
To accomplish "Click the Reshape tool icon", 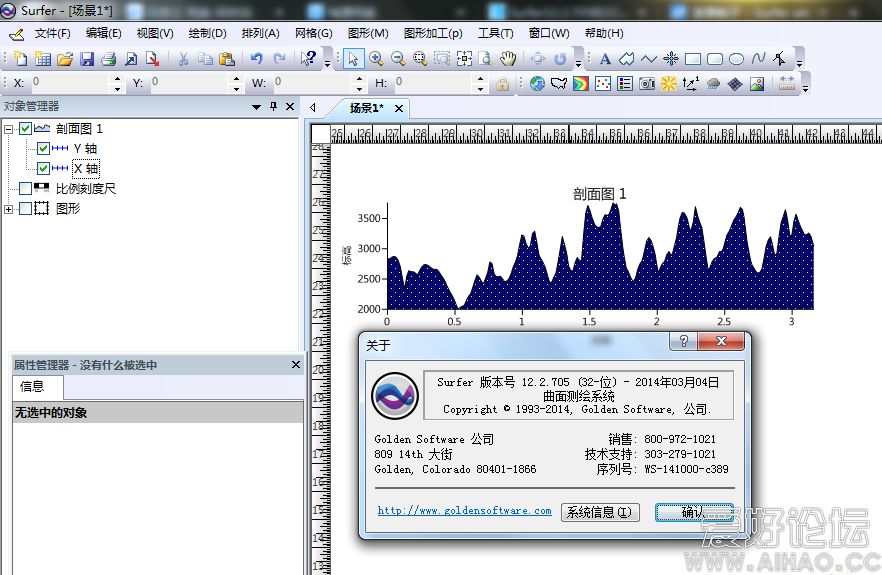I will 780,59.
